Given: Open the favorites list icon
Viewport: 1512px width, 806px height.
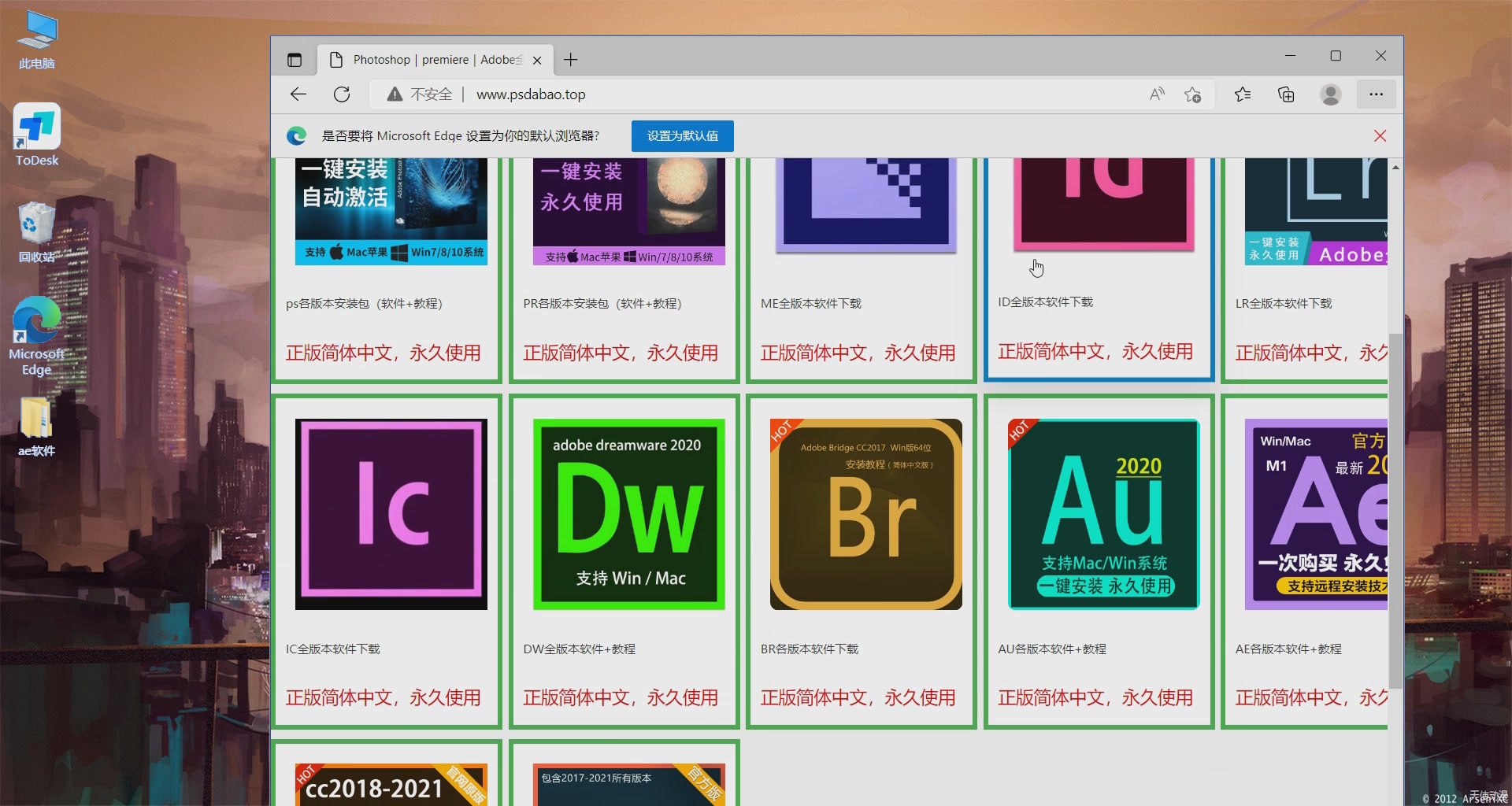Looking at the screenshot, I should 1243,94.
